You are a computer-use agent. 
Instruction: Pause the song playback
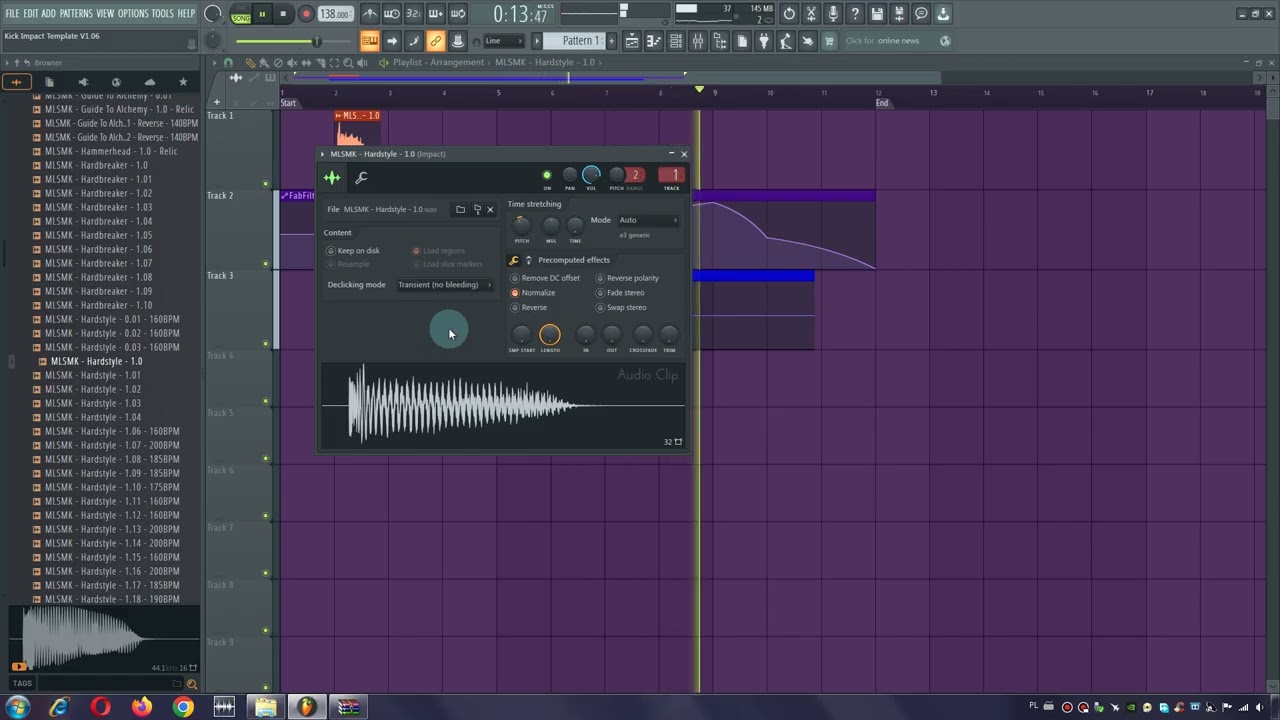(x=262, y=14)
